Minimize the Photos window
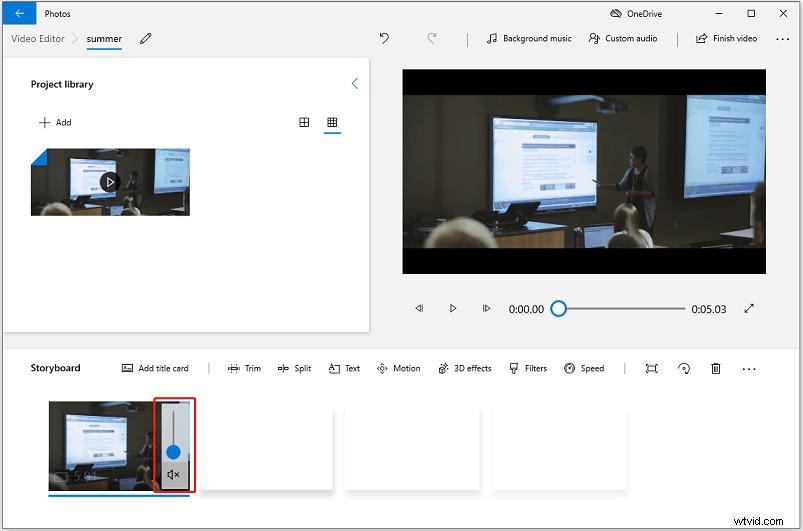 tap(719, 14)
